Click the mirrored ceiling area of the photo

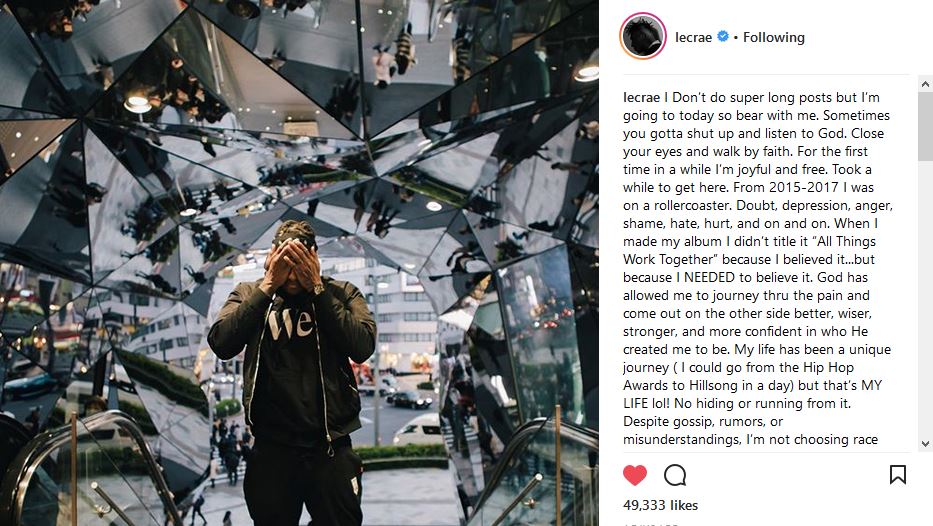298,107
